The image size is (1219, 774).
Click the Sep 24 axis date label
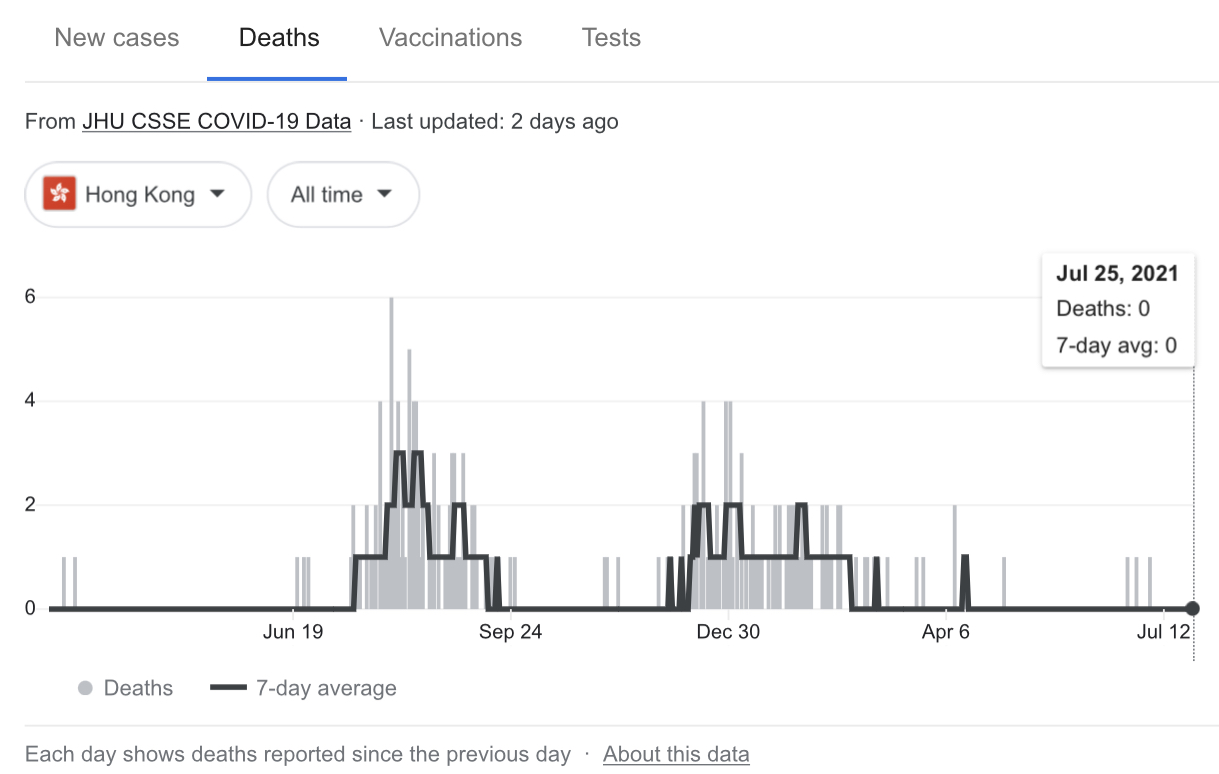(x=510, y=632)
